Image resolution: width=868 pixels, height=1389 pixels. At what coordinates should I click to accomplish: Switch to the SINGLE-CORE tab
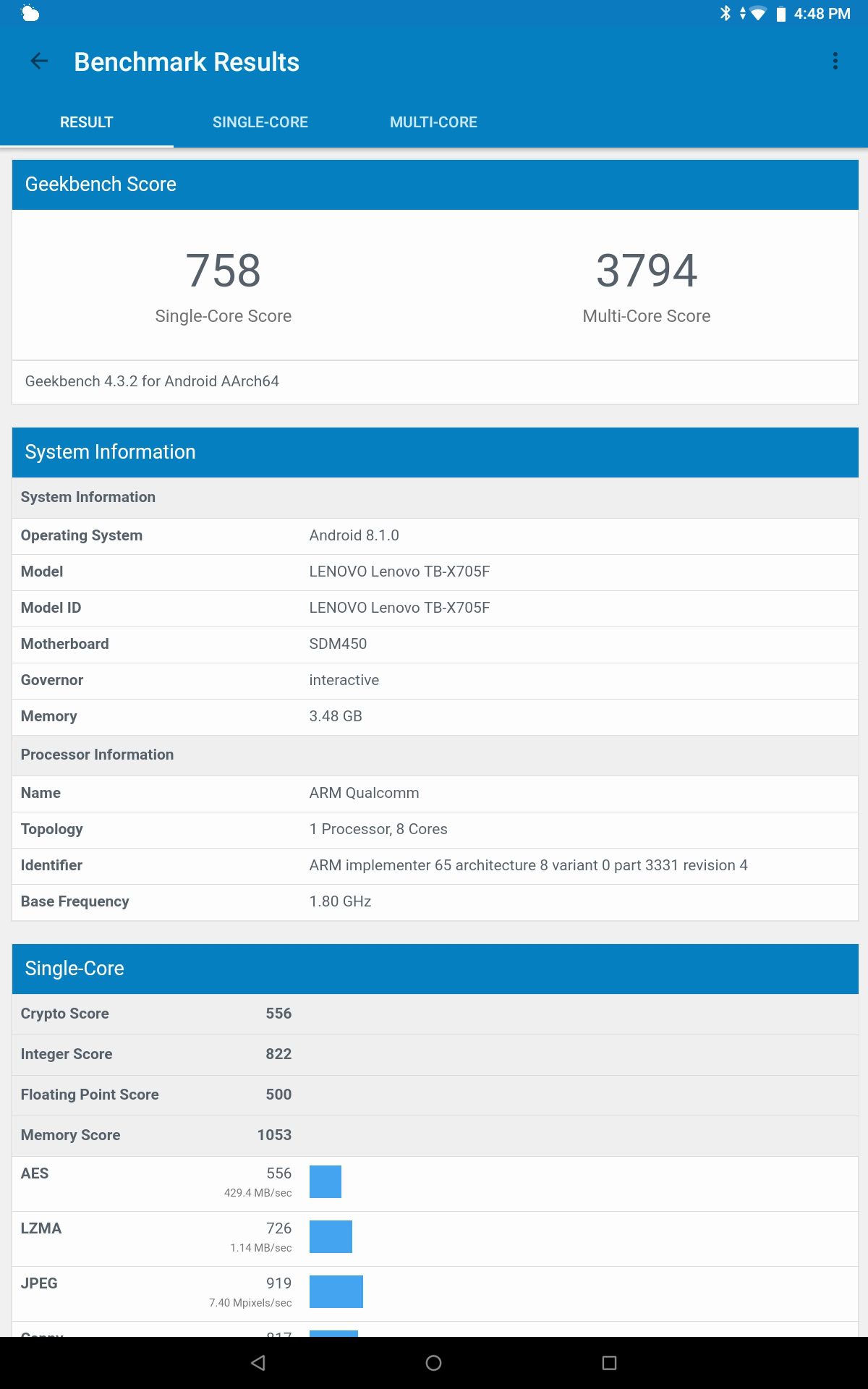[260, 122]
